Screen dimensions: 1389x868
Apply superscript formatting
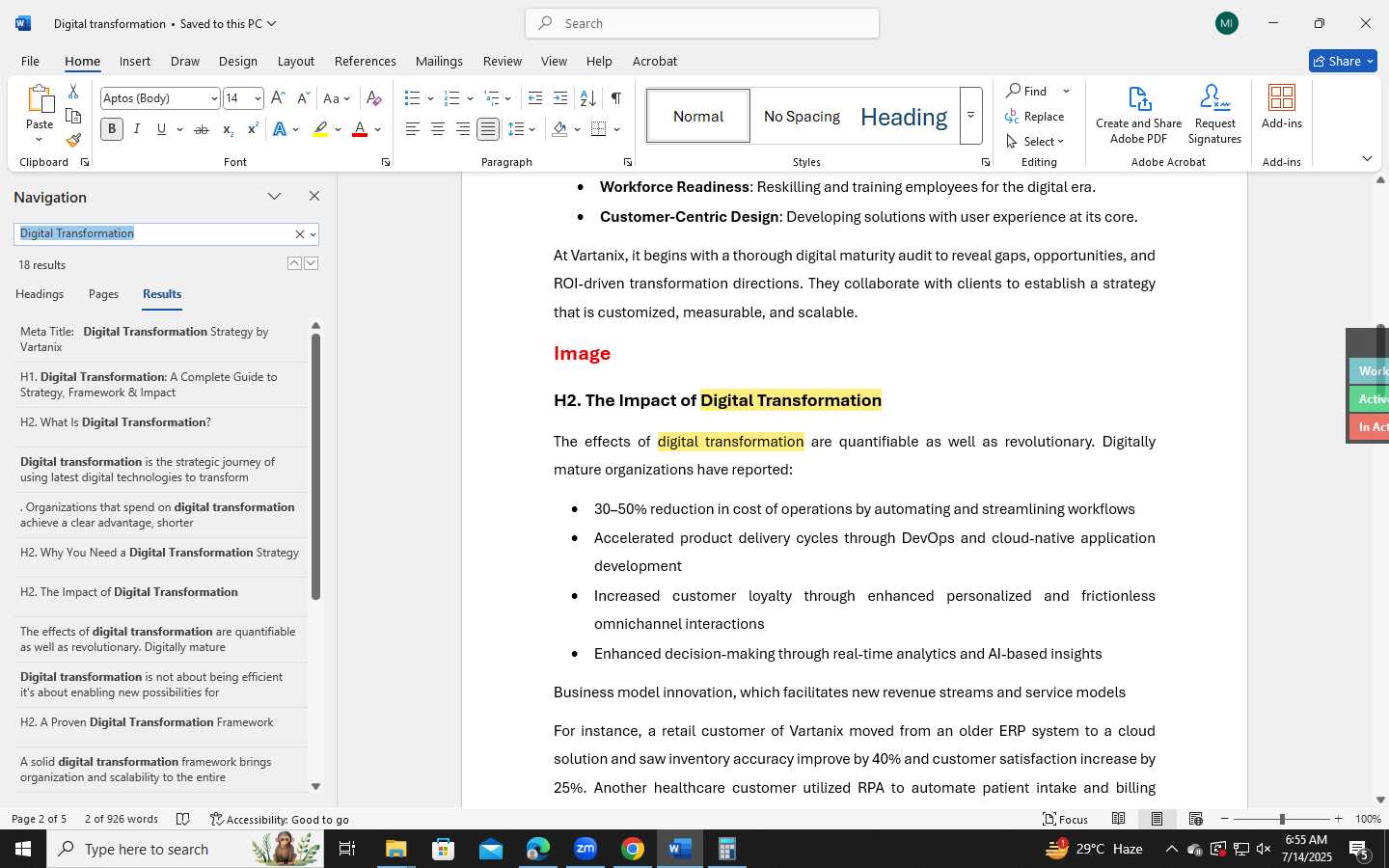(x=253, y=129)
